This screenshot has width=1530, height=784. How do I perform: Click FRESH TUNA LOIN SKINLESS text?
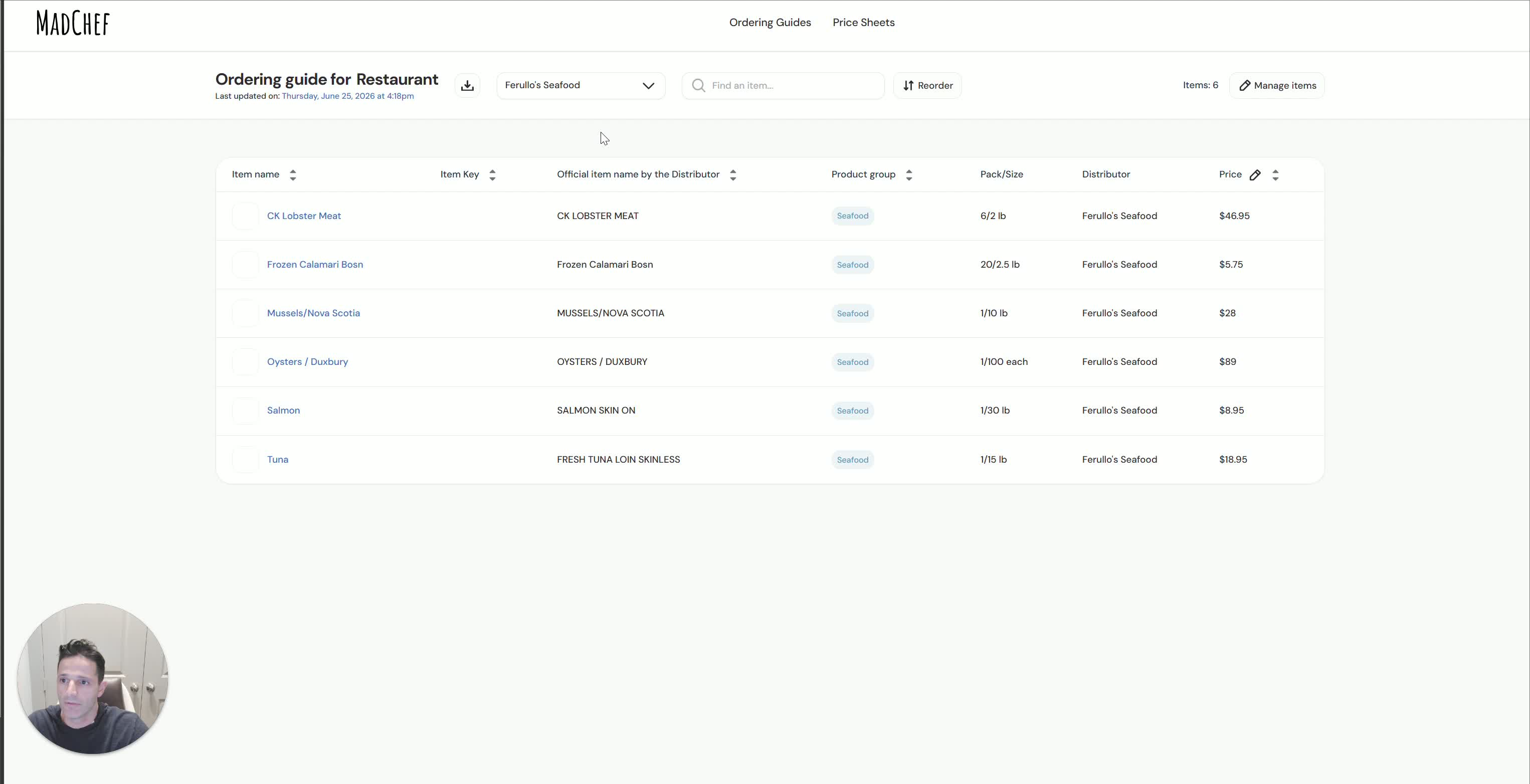pos(618,460)
